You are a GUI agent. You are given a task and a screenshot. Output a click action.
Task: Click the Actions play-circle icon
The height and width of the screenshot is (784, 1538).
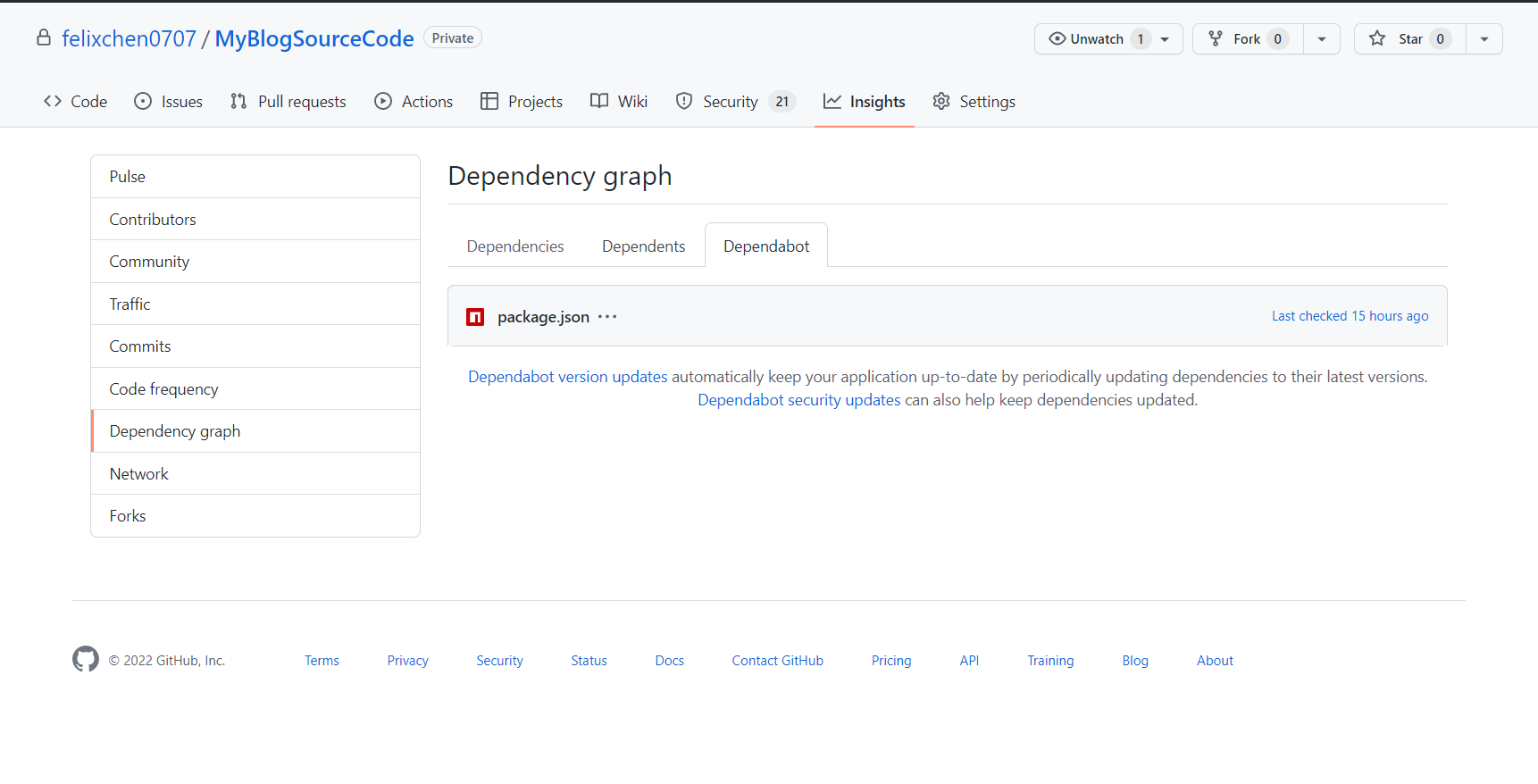point(383,101)
